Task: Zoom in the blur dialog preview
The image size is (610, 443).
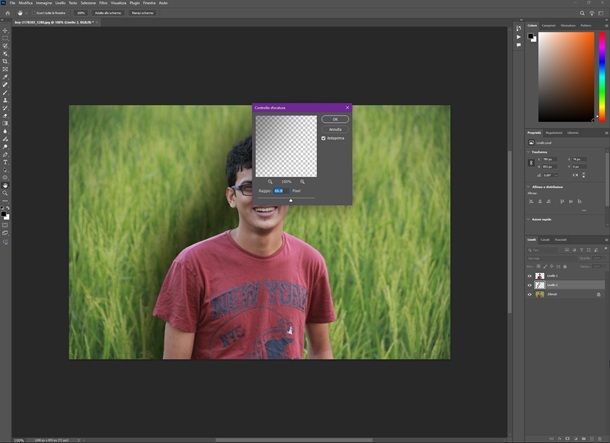Action: pyautogui.click(x=302, y=182)
